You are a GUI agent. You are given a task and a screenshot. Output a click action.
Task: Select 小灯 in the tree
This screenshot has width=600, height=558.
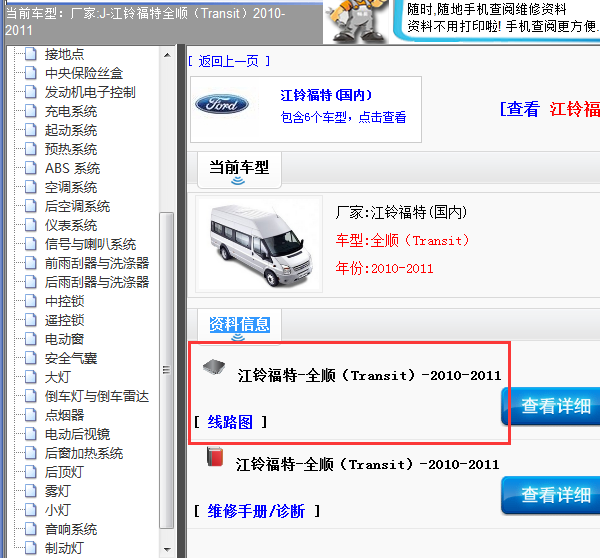58,510
